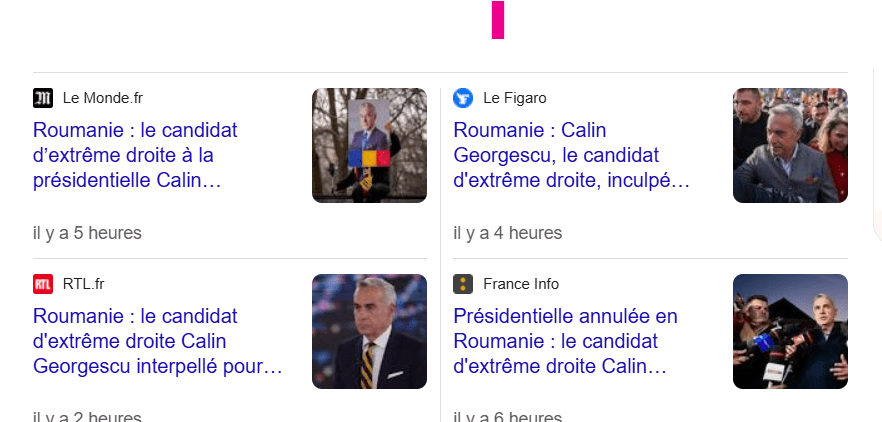Image resolution: width=882 pixels, height=422 pixels.
Task: Click the pink marker in the green header
Action: pyautogui.click(x=498, y=20)
